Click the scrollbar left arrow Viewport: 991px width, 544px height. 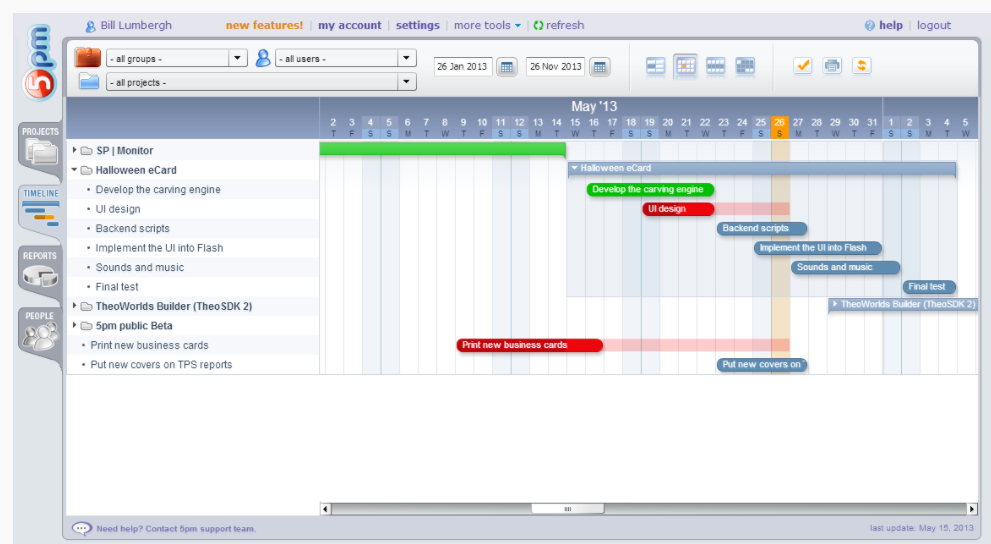(x=325, y=509)
